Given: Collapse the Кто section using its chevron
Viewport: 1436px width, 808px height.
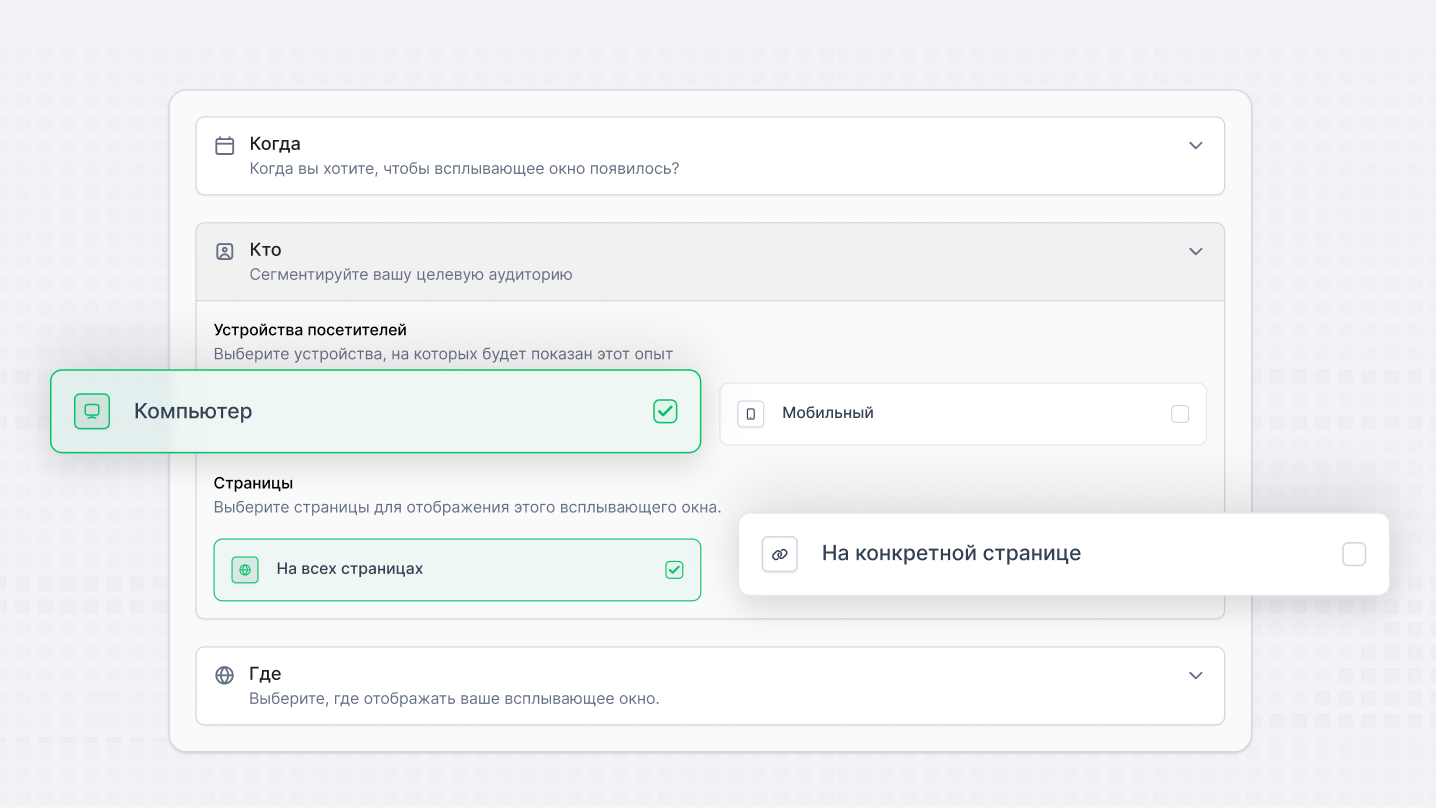Looking at the screenshot, I should (x=1195, y=252).
